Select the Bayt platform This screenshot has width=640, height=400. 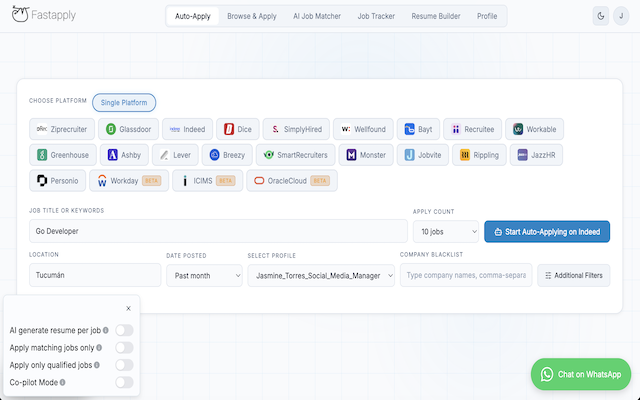coord(418,129)
